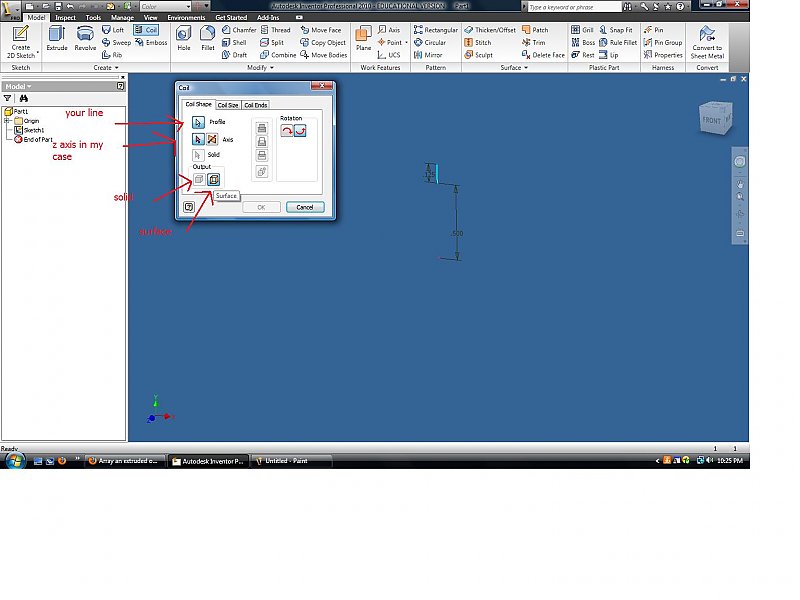Set coil rotation to counterclockwise
800x600 pixels.
point(301,131)
